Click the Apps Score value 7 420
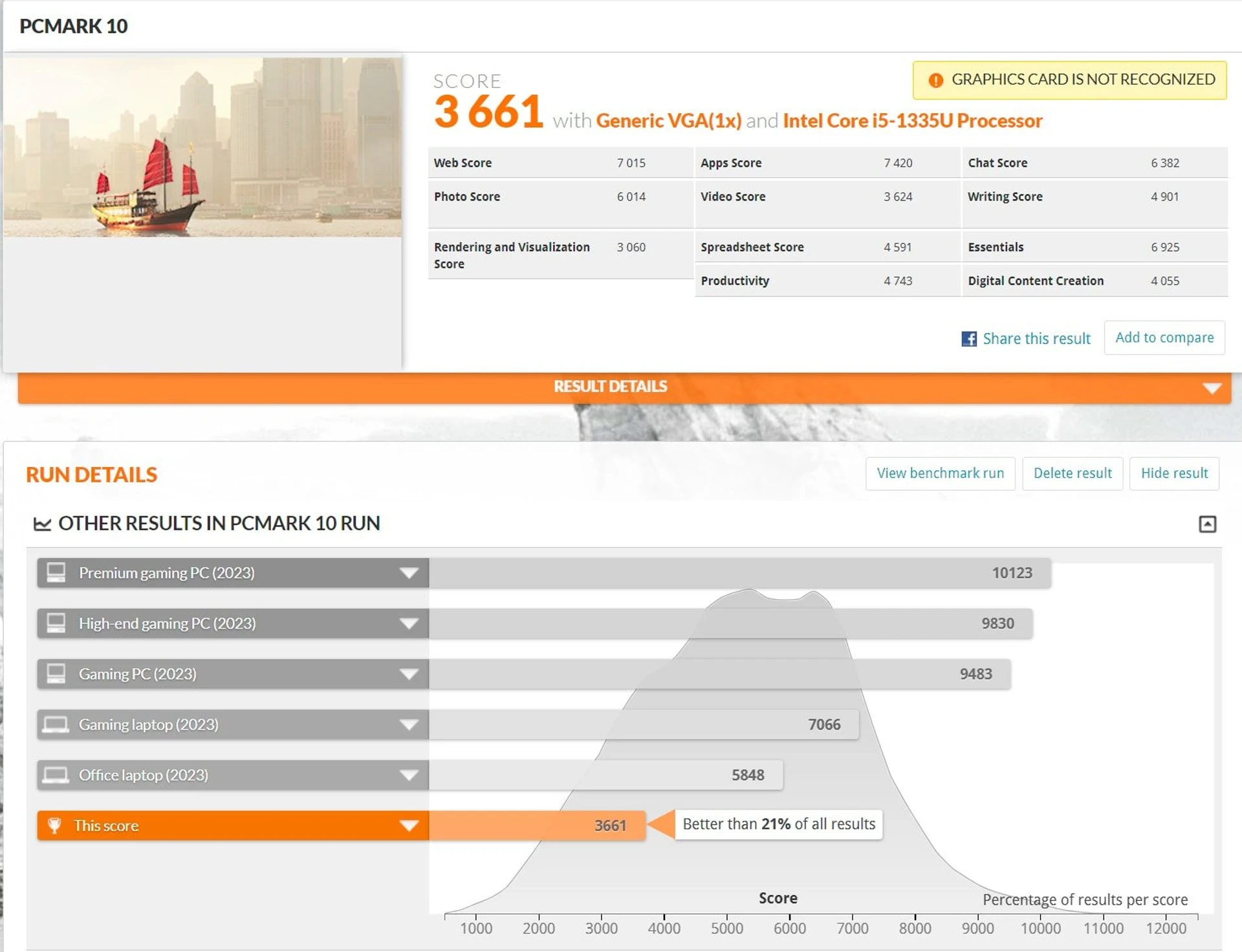Image resolution: width=1242 pixels, height=952 pixels. coord(898,163)
